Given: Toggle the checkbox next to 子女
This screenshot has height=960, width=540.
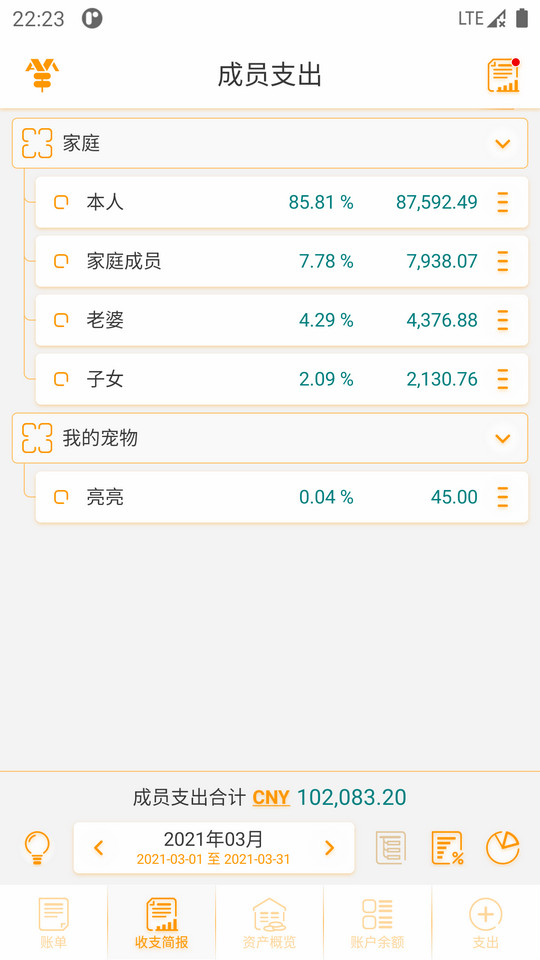Looking at the screenshot, I should (x=61, y=379).
